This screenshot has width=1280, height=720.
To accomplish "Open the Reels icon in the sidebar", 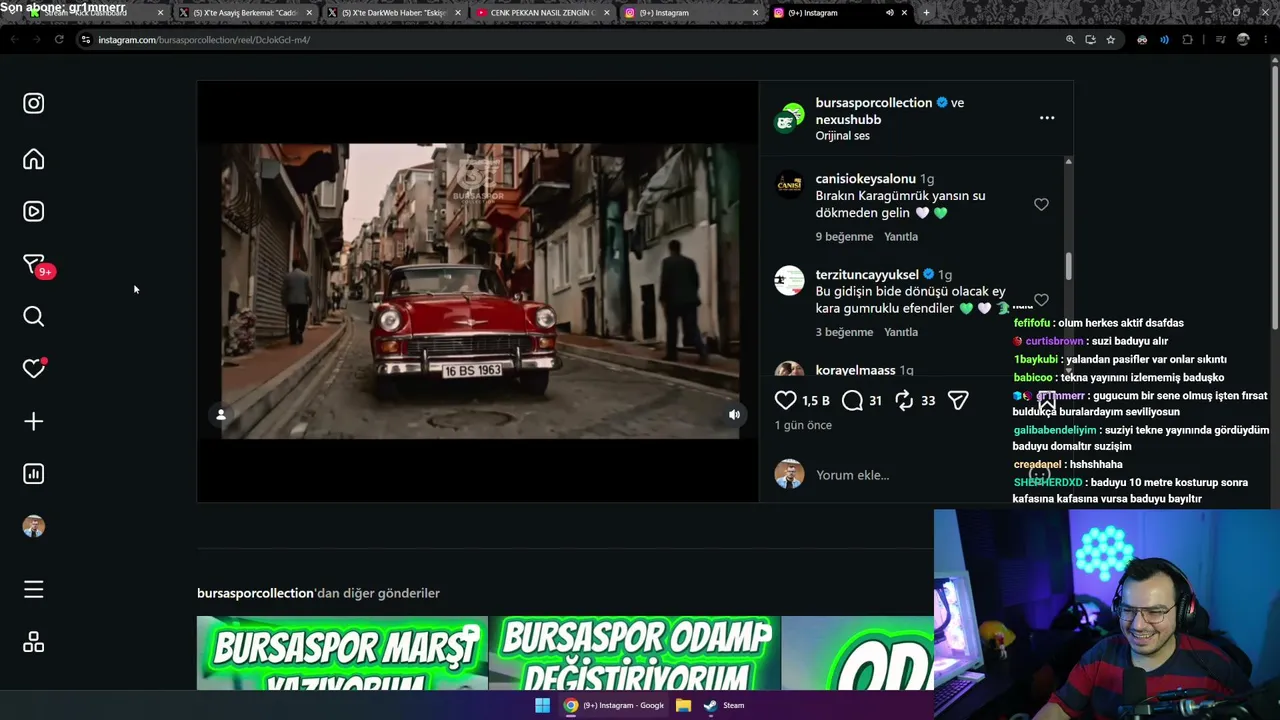I will [x=34, y=211].
